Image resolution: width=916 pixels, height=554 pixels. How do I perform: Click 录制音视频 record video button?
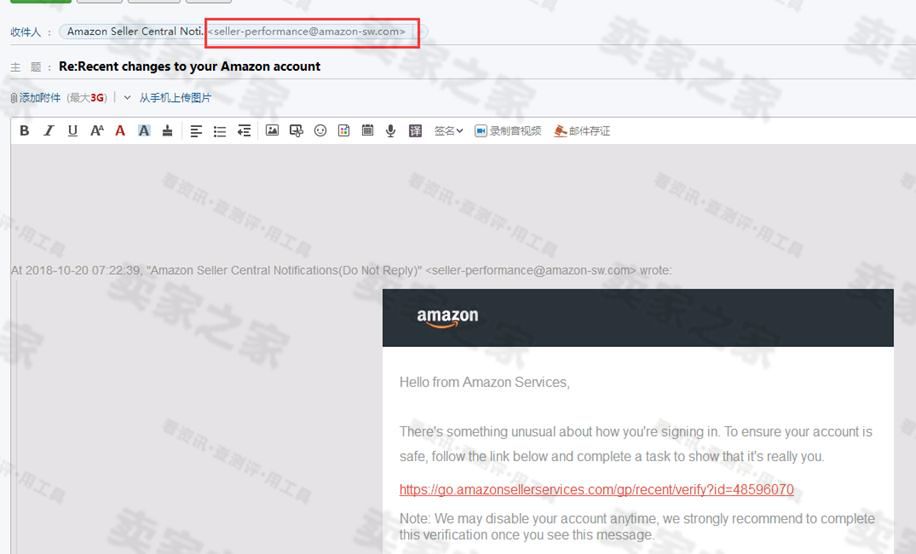pyautogui.click(x=508, y=131)
